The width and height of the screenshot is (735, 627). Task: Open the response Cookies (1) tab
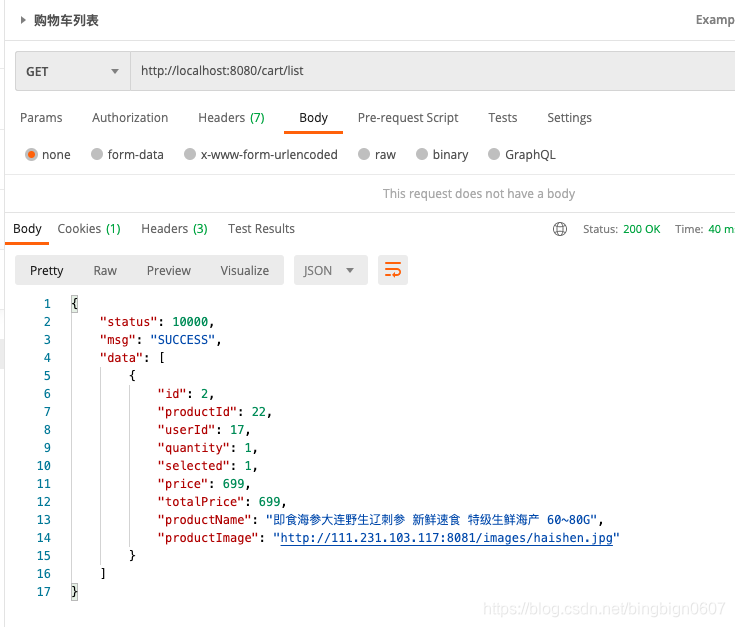89,229
